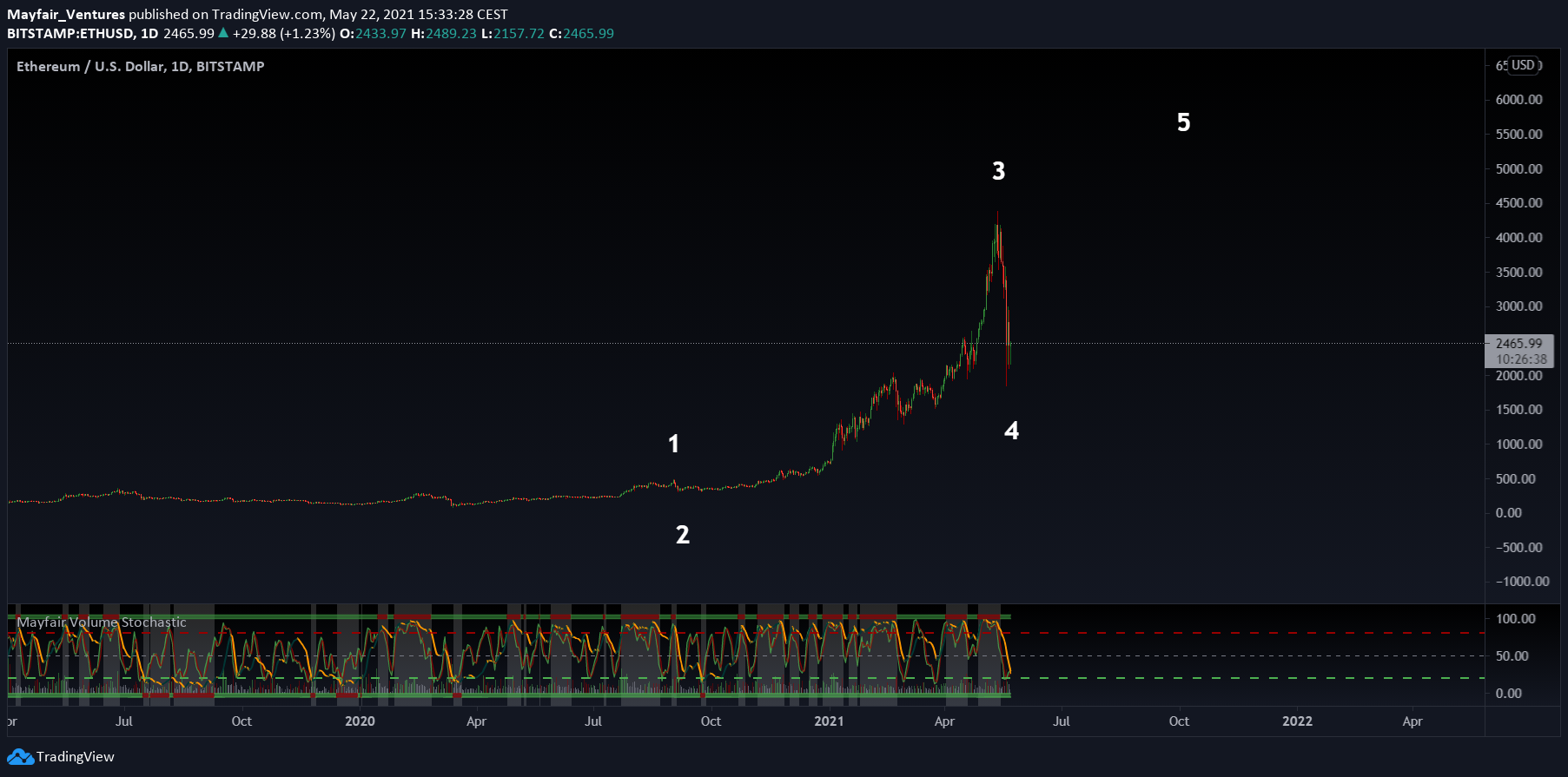1568x777 pixels.
Task: Select the Mayfair_Ventures author name
Action: pos(66,15)
